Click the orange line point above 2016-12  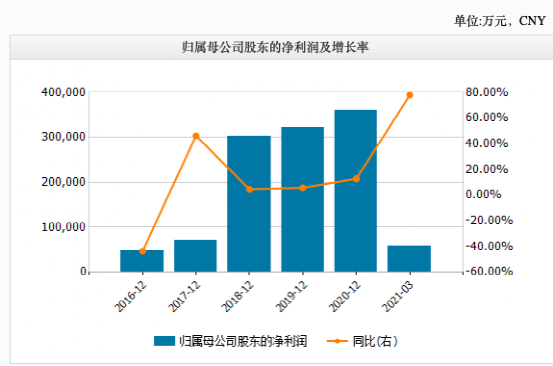tap(142, 251)
